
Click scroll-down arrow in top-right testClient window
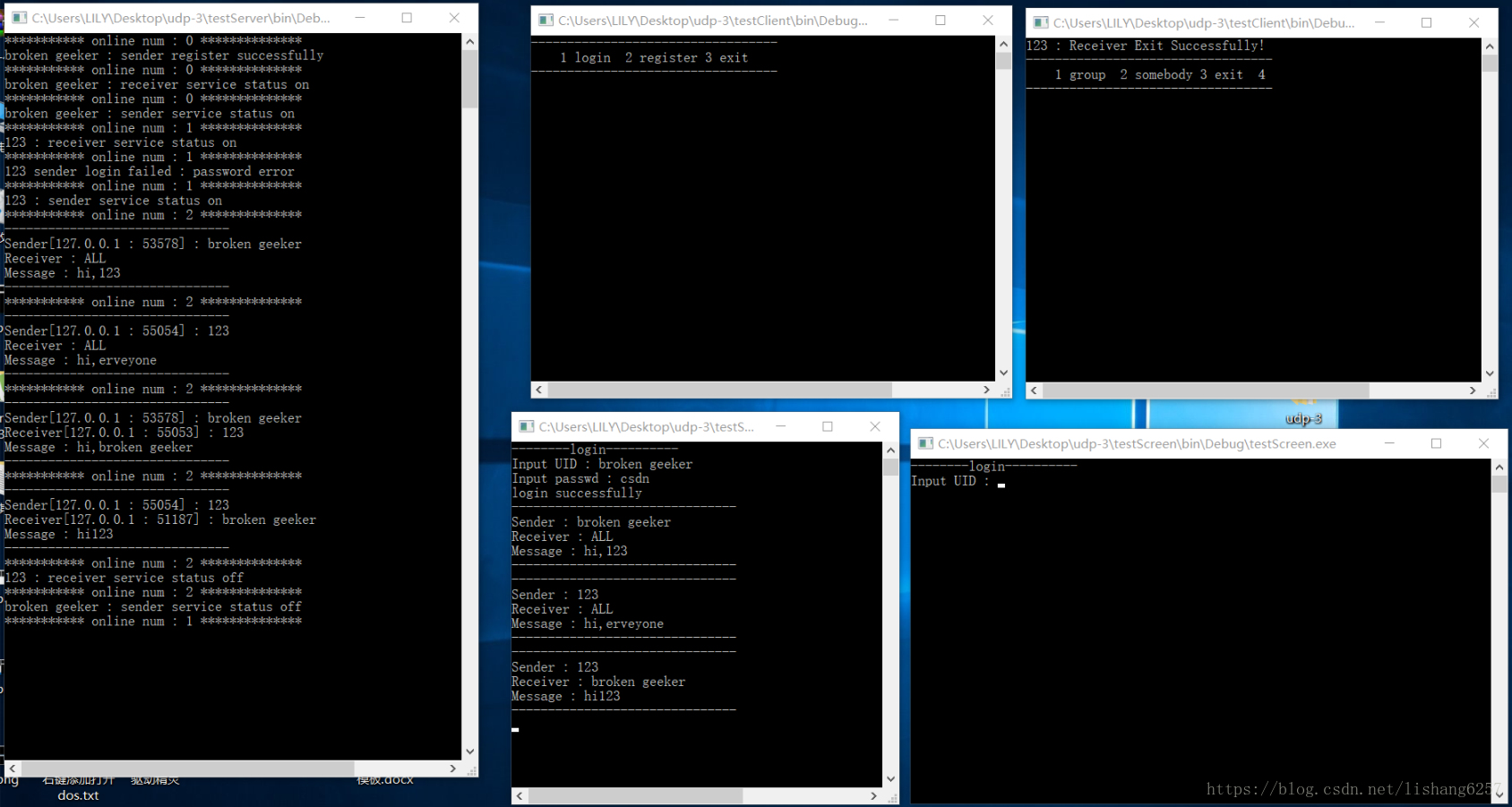(x=1490, y=374)
